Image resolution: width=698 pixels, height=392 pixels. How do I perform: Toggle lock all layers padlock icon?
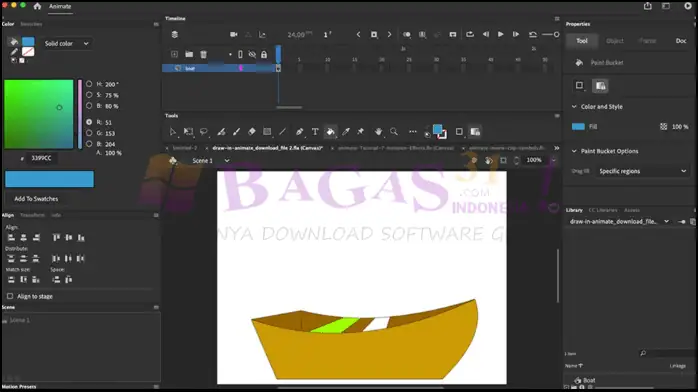[x=264, y=54]
